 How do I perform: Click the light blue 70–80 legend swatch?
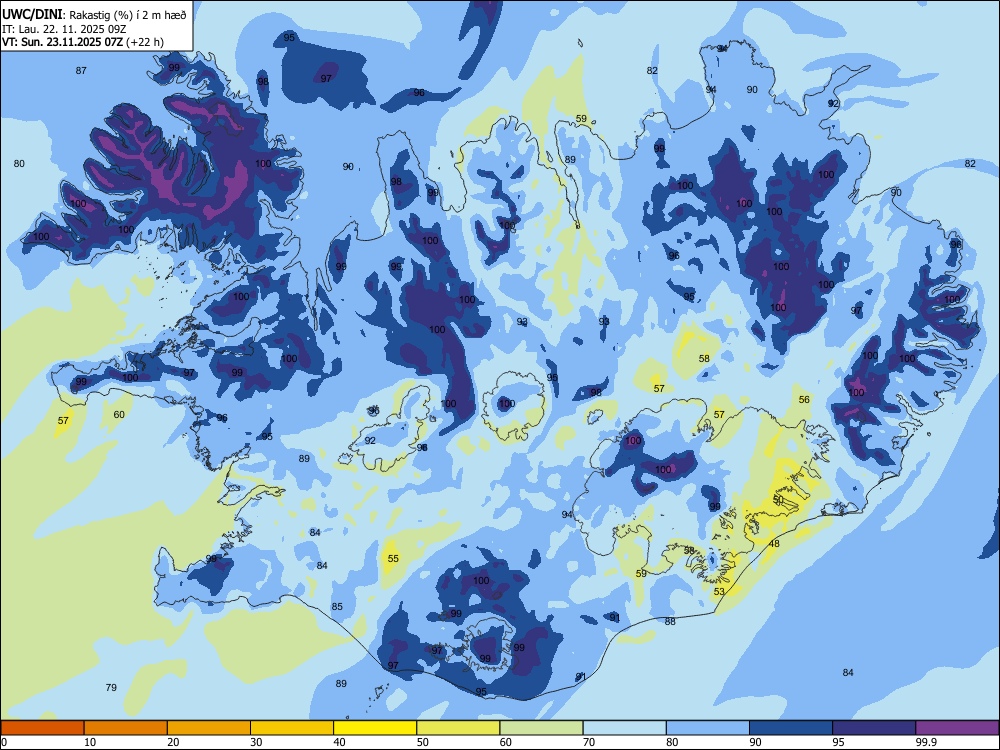pyautogui.click(x=625, y=728)
